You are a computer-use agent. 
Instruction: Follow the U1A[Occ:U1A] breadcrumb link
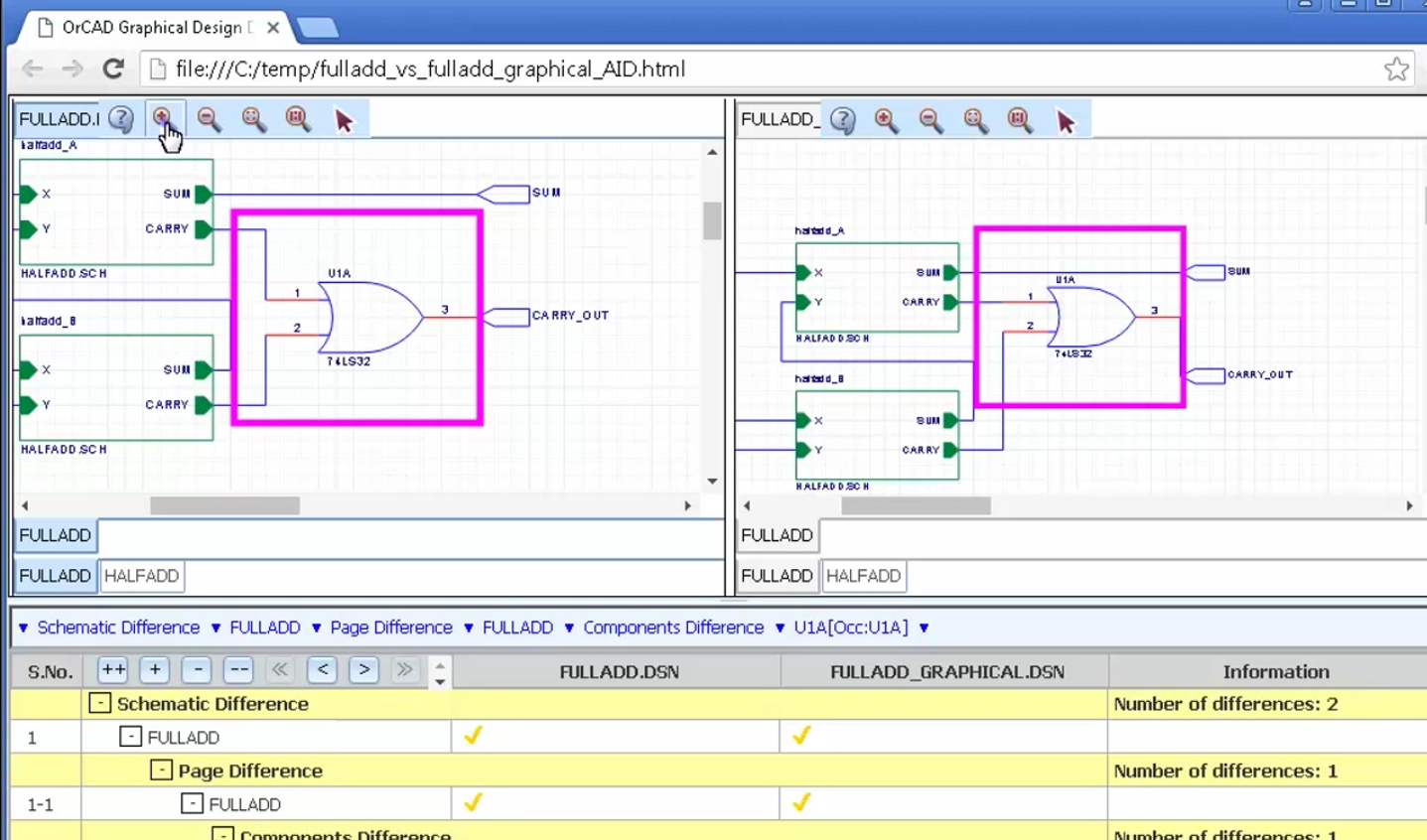tap(851, 628)
